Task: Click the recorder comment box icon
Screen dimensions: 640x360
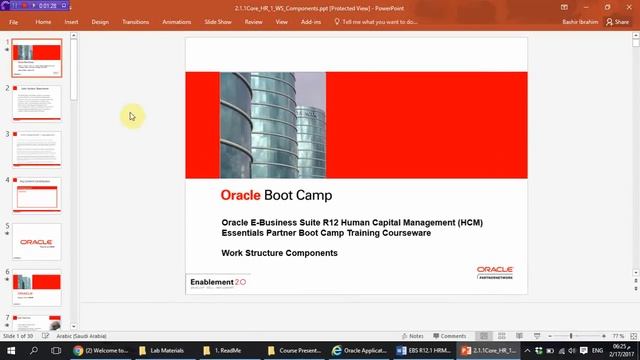Action: (64, 6)
